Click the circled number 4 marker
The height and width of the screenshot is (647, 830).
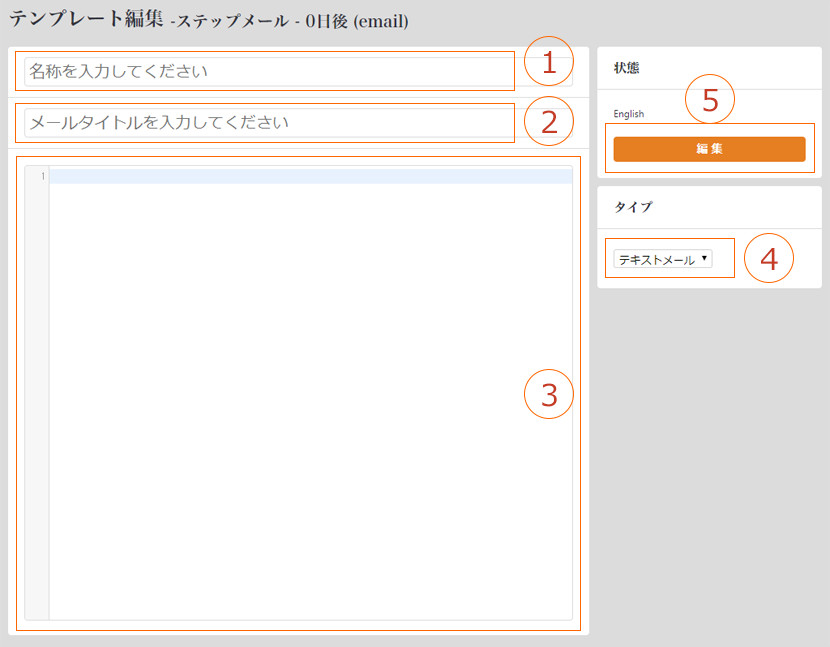(768, 259)
